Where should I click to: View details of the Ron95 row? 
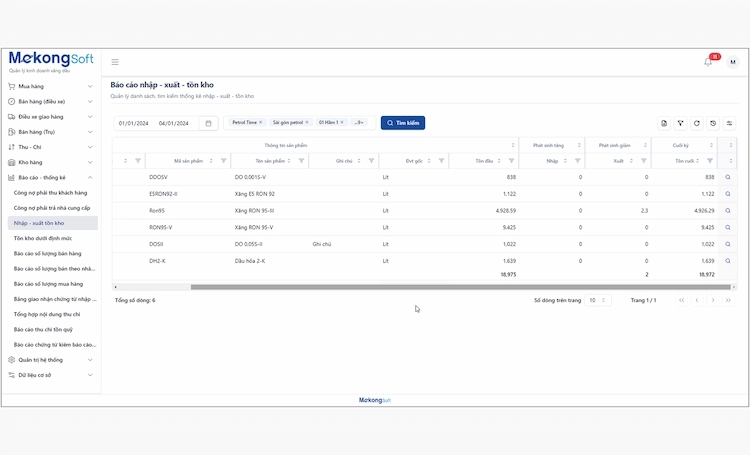click(728, 211)
